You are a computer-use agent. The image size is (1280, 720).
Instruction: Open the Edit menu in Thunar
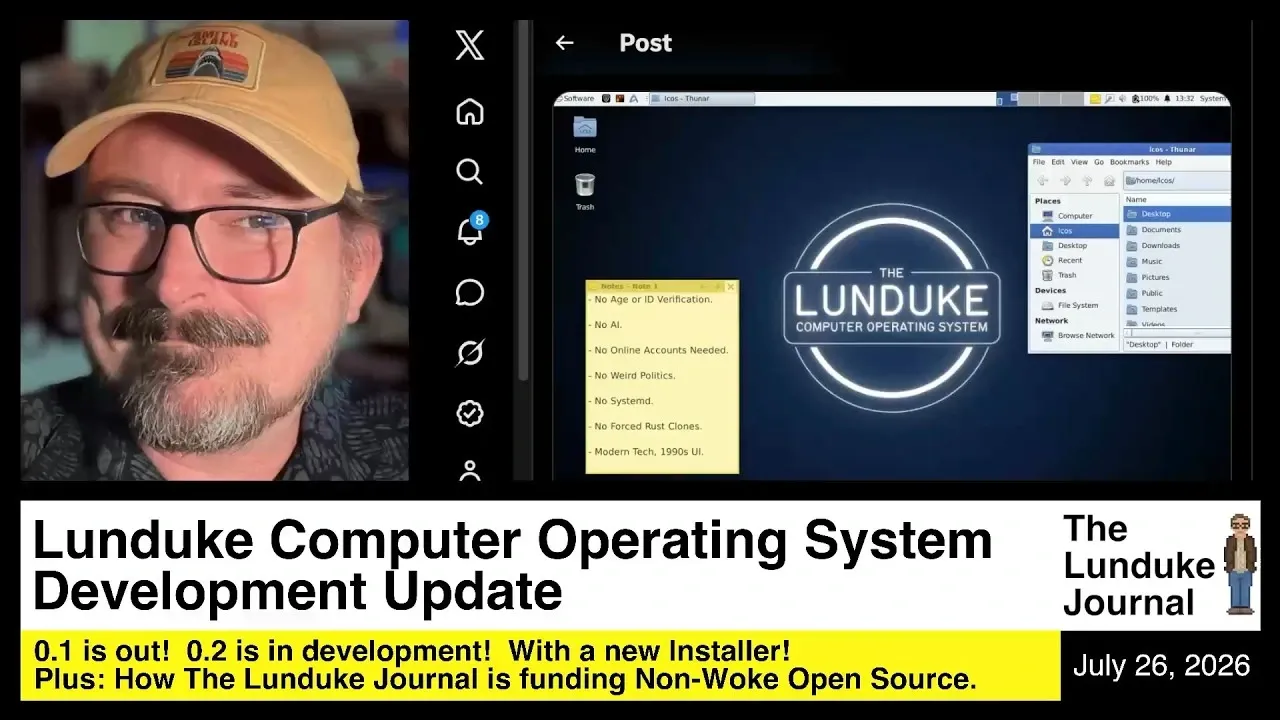pos(1057,162)
